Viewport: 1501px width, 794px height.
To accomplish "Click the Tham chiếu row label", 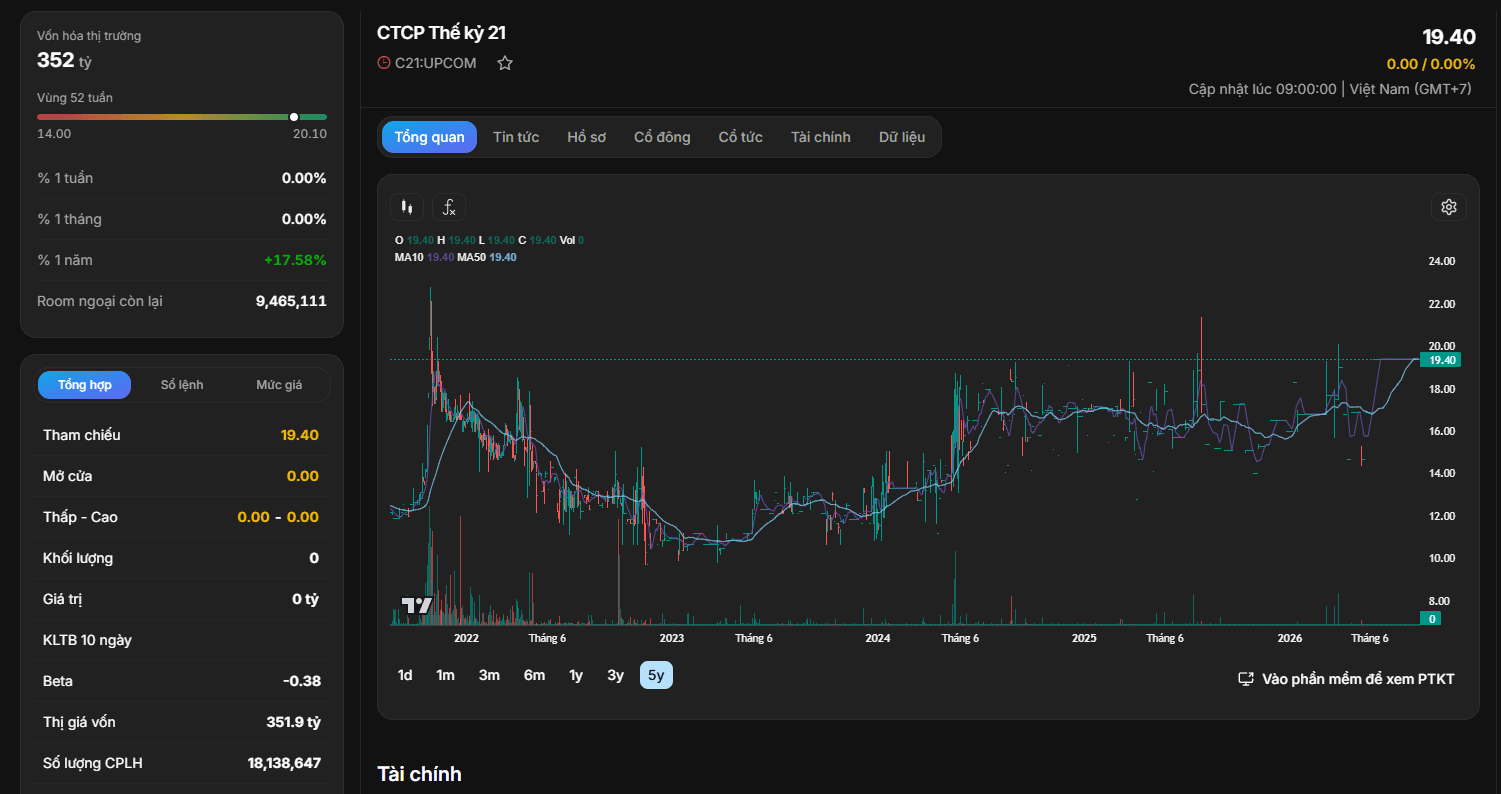I will pos(82,435).
